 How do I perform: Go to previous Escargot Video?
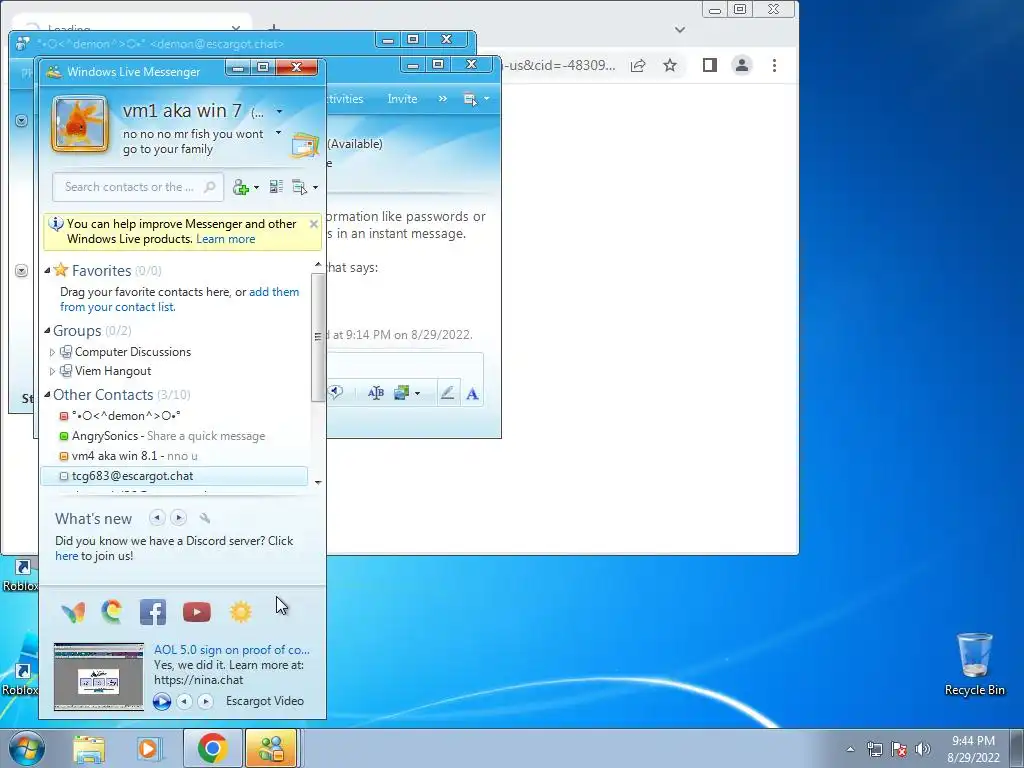pos(185,701)
